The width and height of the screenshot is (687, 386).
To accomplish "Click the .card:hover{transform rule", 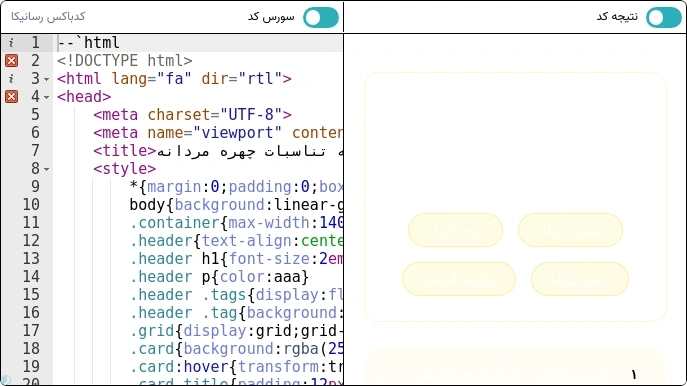I will (x=236, y=366).
